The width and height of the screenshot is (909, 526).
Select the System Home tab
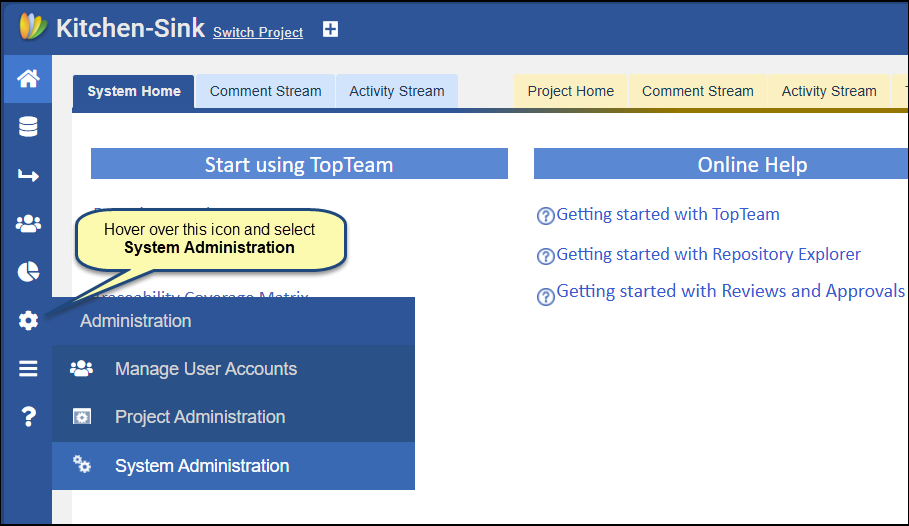[x=134, y=92]
